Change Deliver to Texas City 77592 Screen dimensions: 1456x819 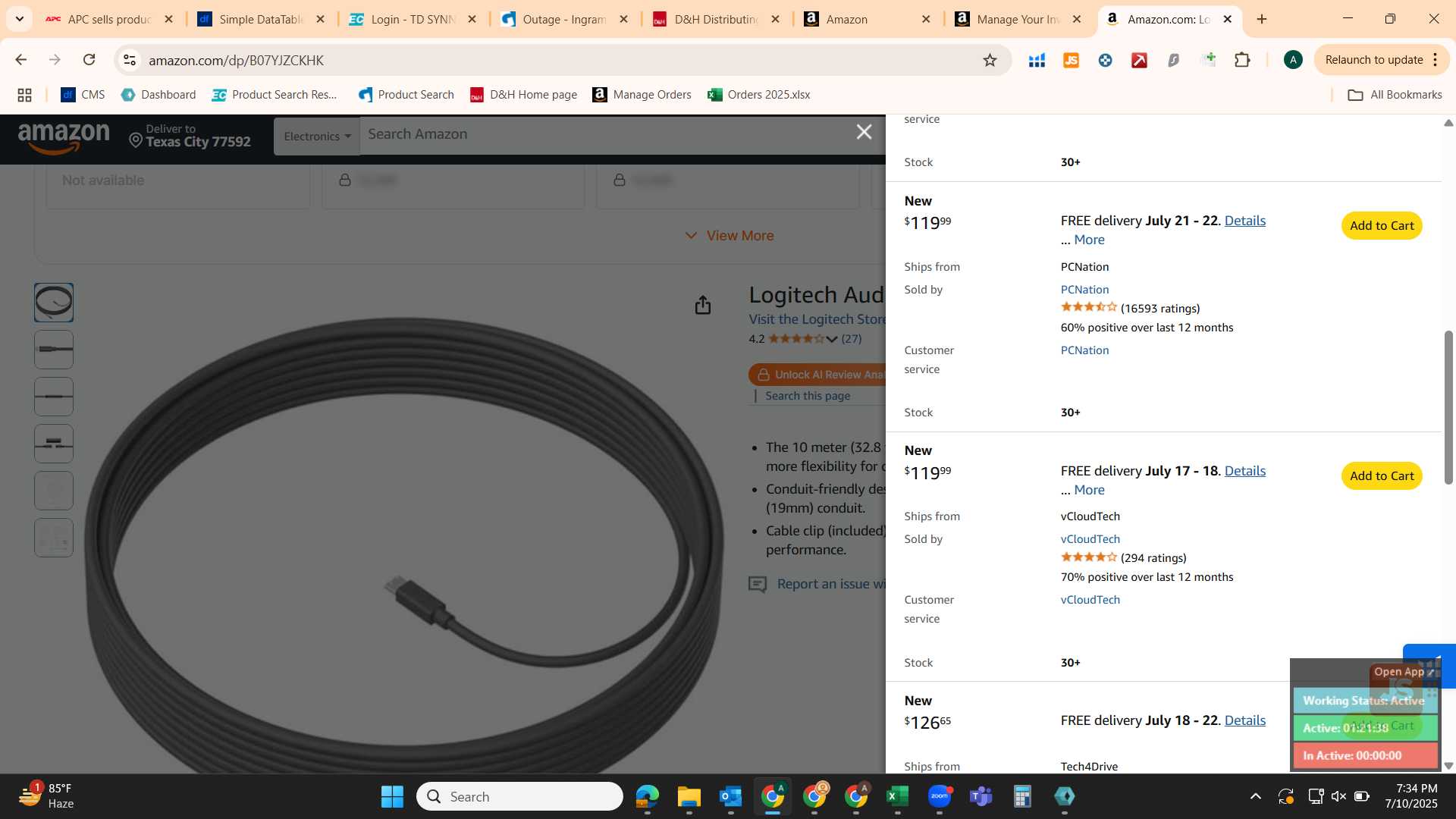point(190,136)
